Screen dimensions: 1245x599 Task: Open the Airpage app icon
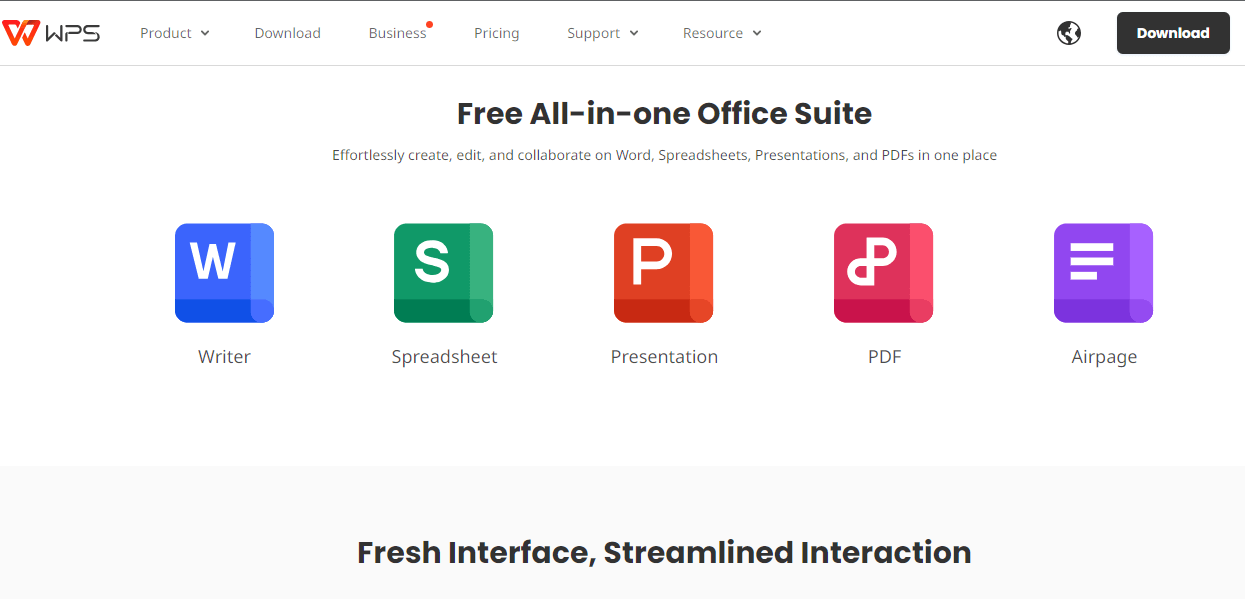1103,272
